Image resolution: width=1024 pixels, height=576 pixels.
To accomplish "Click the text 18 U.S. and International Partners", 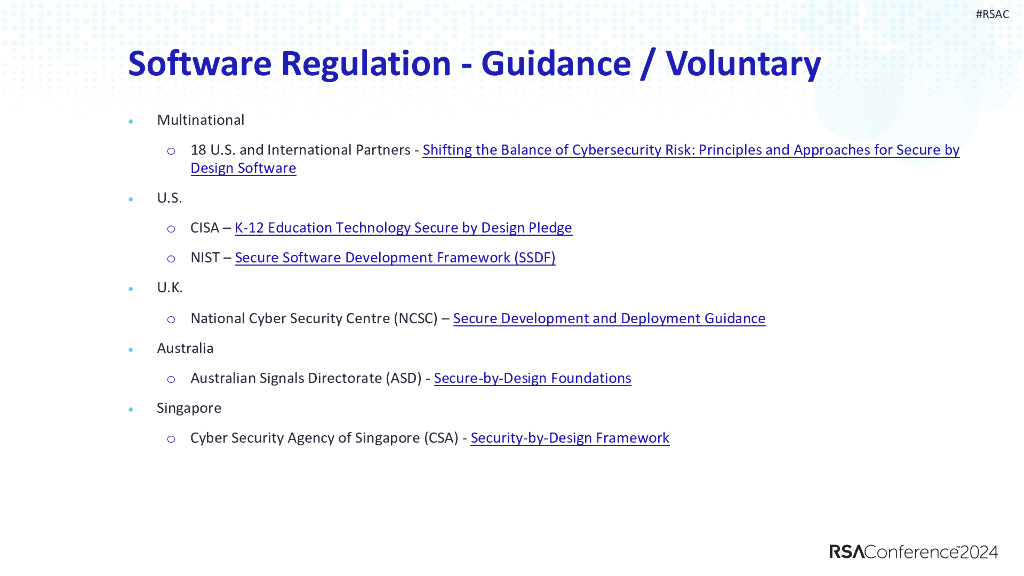I will (x=300, y=150).
